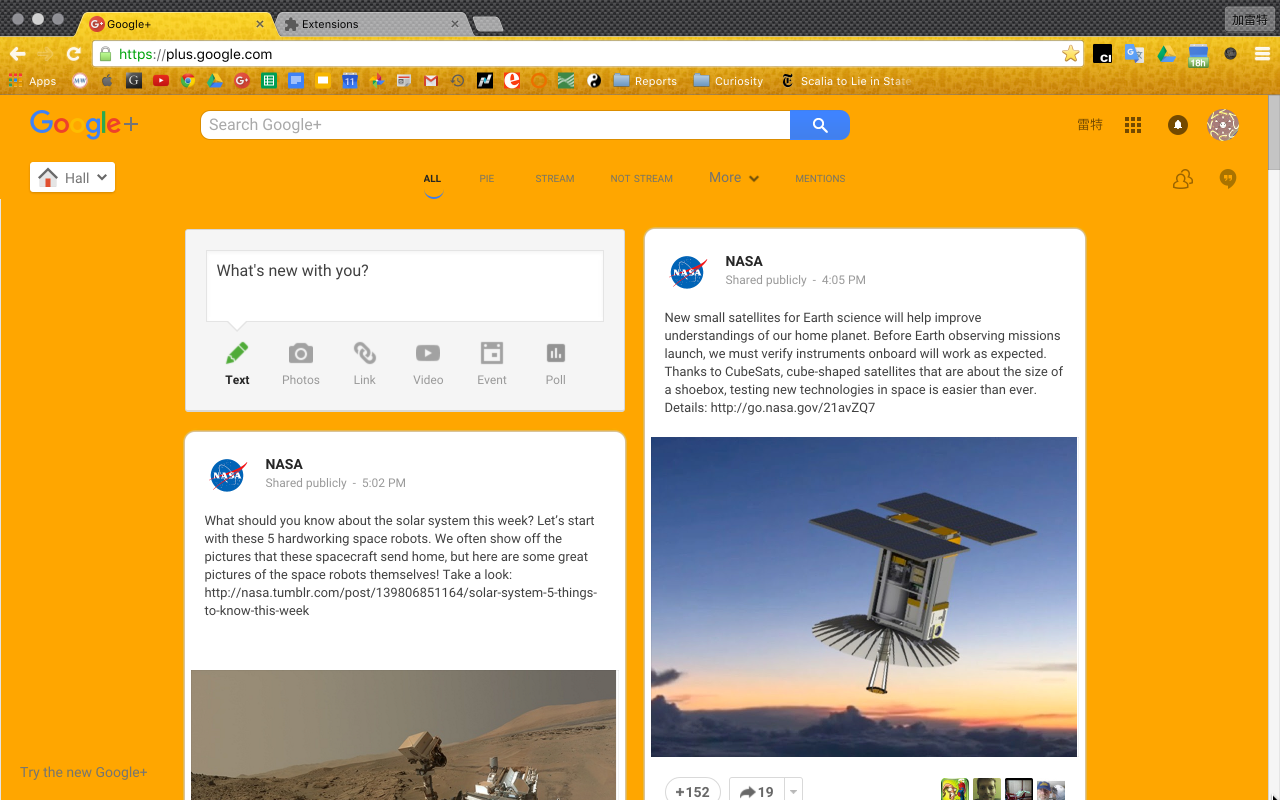Open the Chrome logo bookmark
The width and height of the screenshot is (1280, 800).
coord(187,81)
